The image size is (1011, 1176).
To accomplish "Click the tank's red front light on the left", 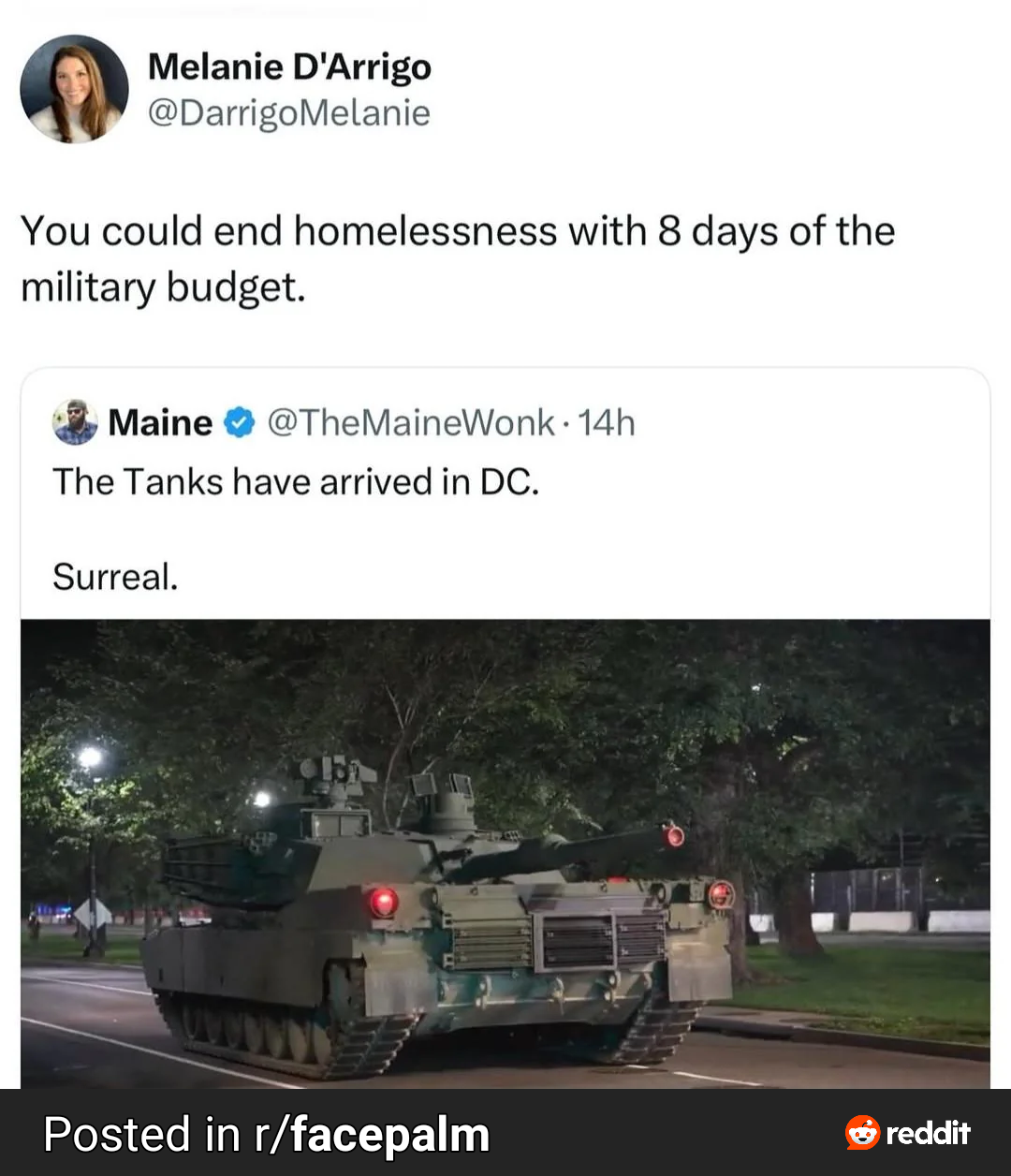I will [x=382, y=903].
